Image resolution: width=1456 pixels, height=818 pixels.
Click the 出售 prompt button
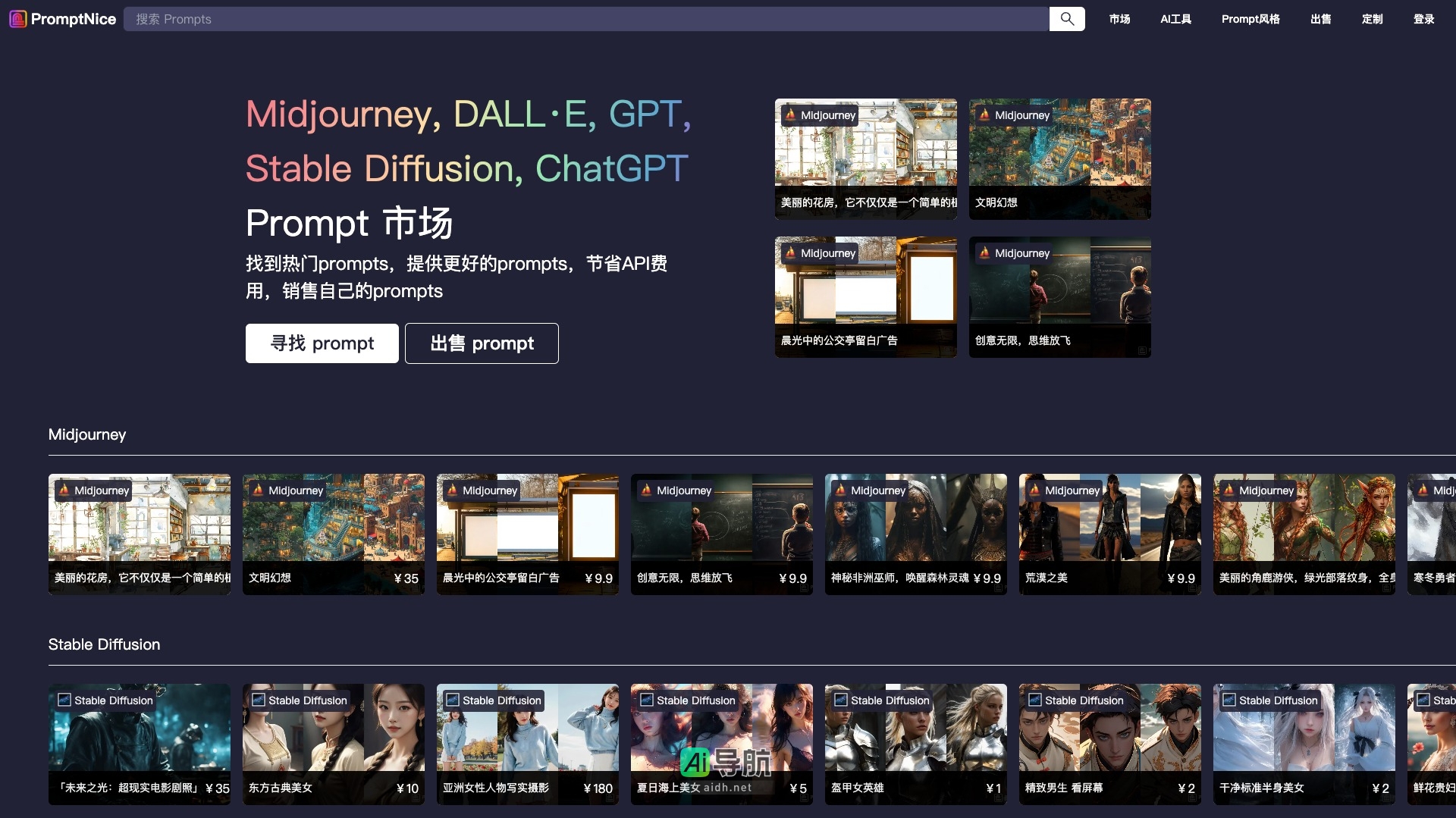click(482, 343)
